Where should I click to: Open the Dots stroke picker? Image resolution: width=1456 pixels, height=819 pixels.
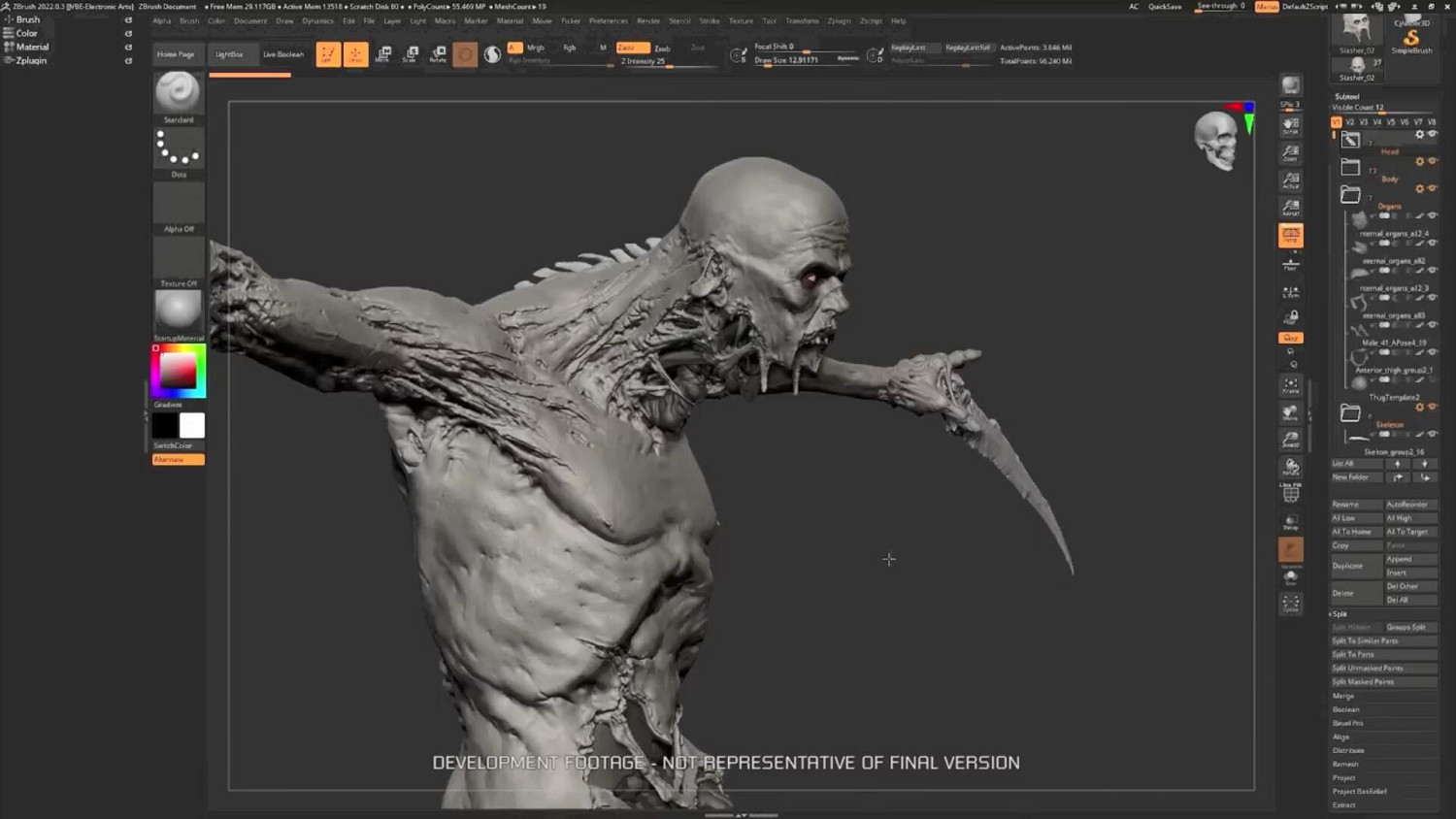click(x=179, y=149)
